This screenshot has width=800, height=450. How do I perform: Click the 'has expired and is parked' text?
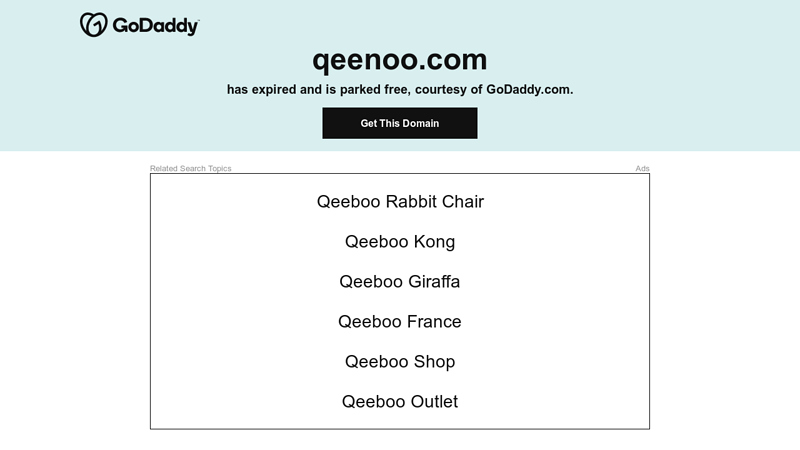316,89
